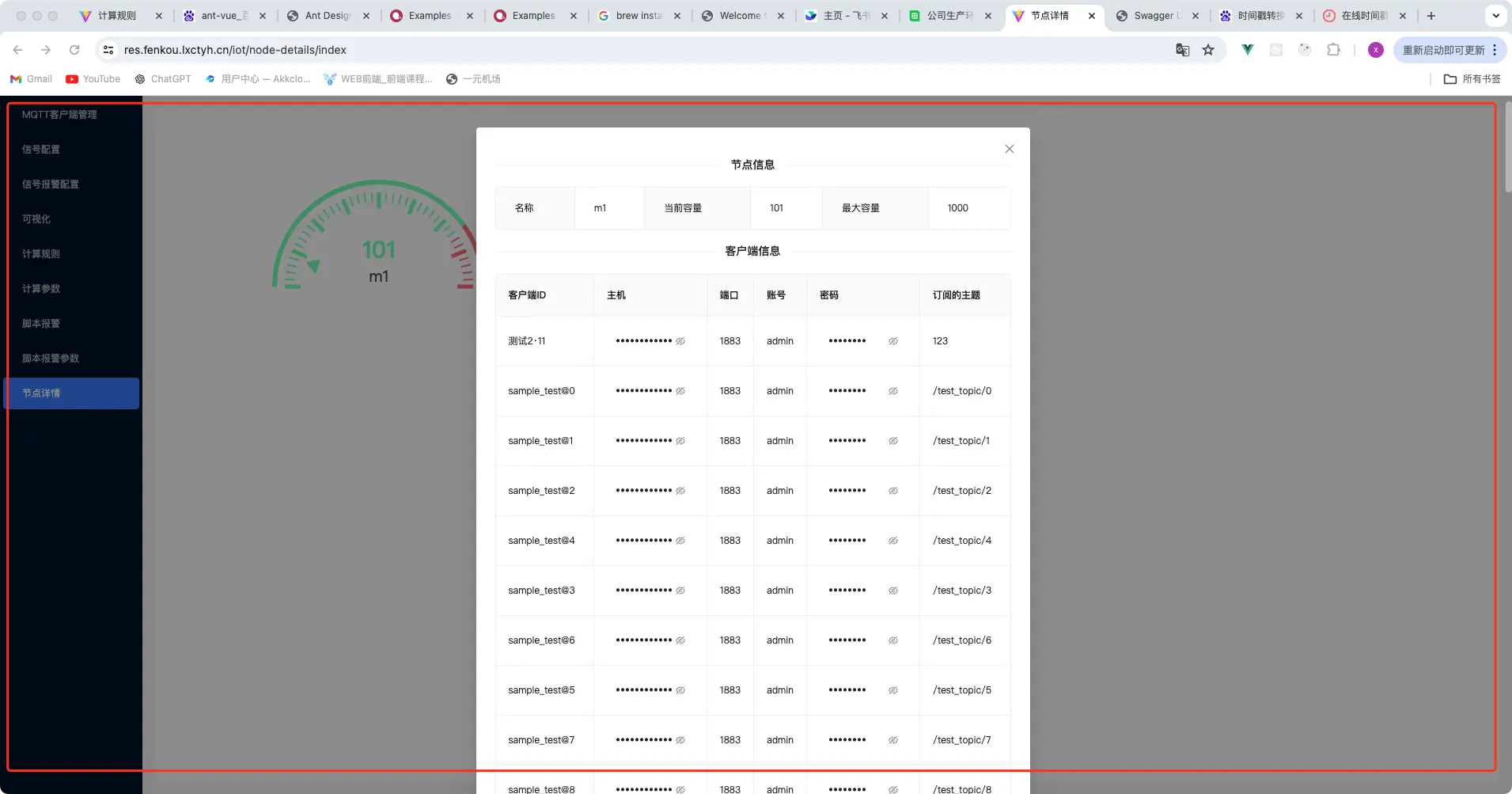Open the Google Translate icon in the address bar
This screenshot has width=1512, height=794.
1182,50
